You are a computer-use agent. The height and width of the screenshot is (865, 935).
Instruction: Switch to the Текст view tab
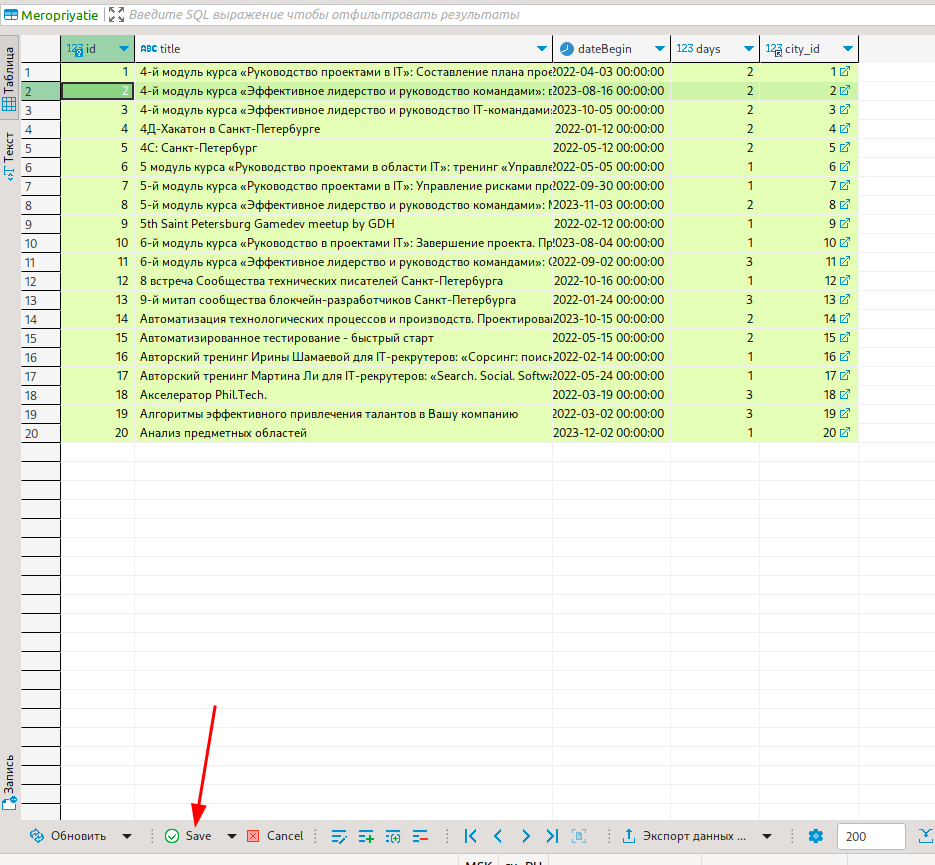click(9, 155)
